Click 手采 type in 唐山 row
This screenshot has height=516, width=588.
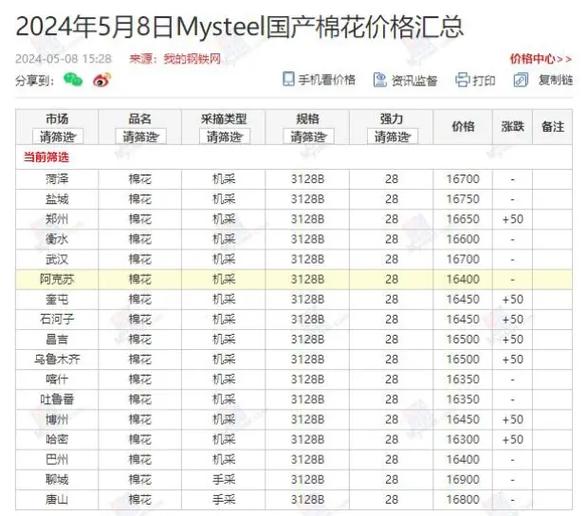coord(224,500)
